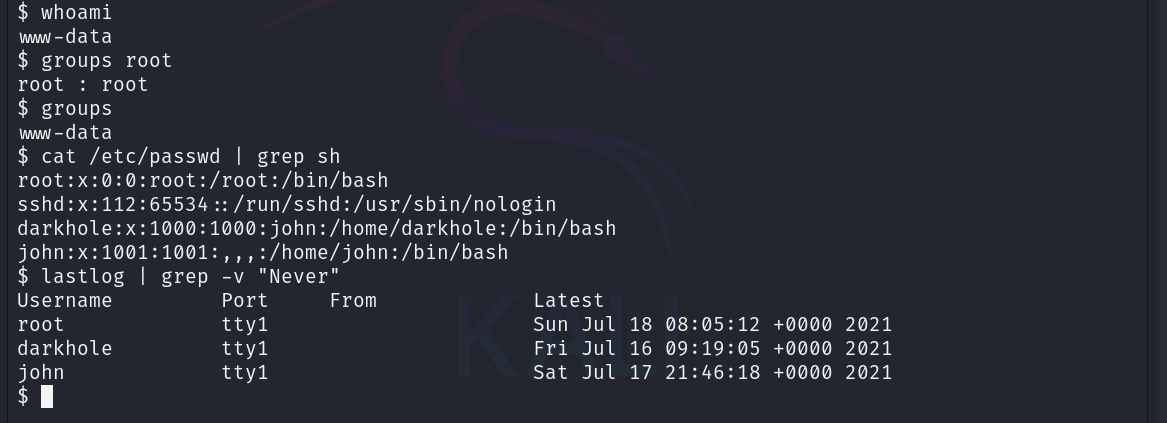Click the Port column header
Screen dimensions: 1167x423
(245, 301)
